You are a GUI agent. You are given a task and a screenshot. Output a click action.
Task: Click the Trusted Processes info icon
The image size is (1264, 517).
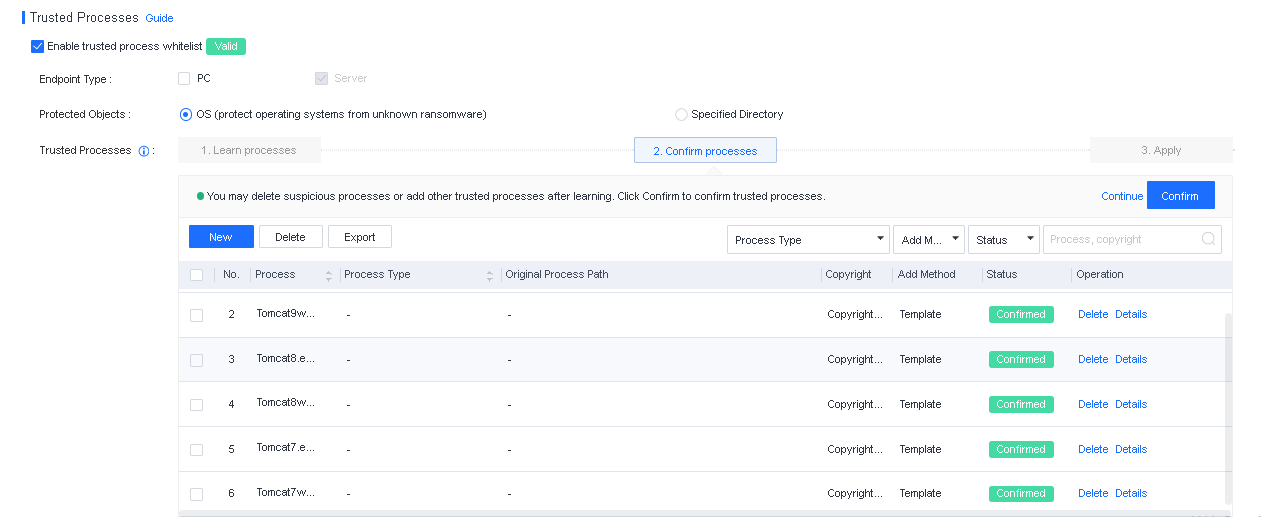pos(144,151)
